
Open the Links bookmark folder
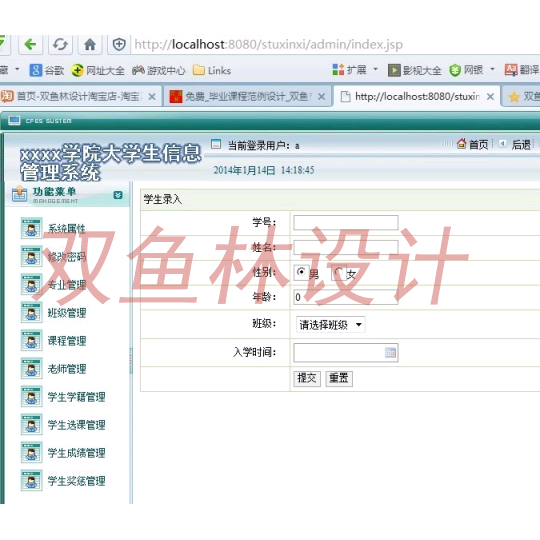[212, 70]
